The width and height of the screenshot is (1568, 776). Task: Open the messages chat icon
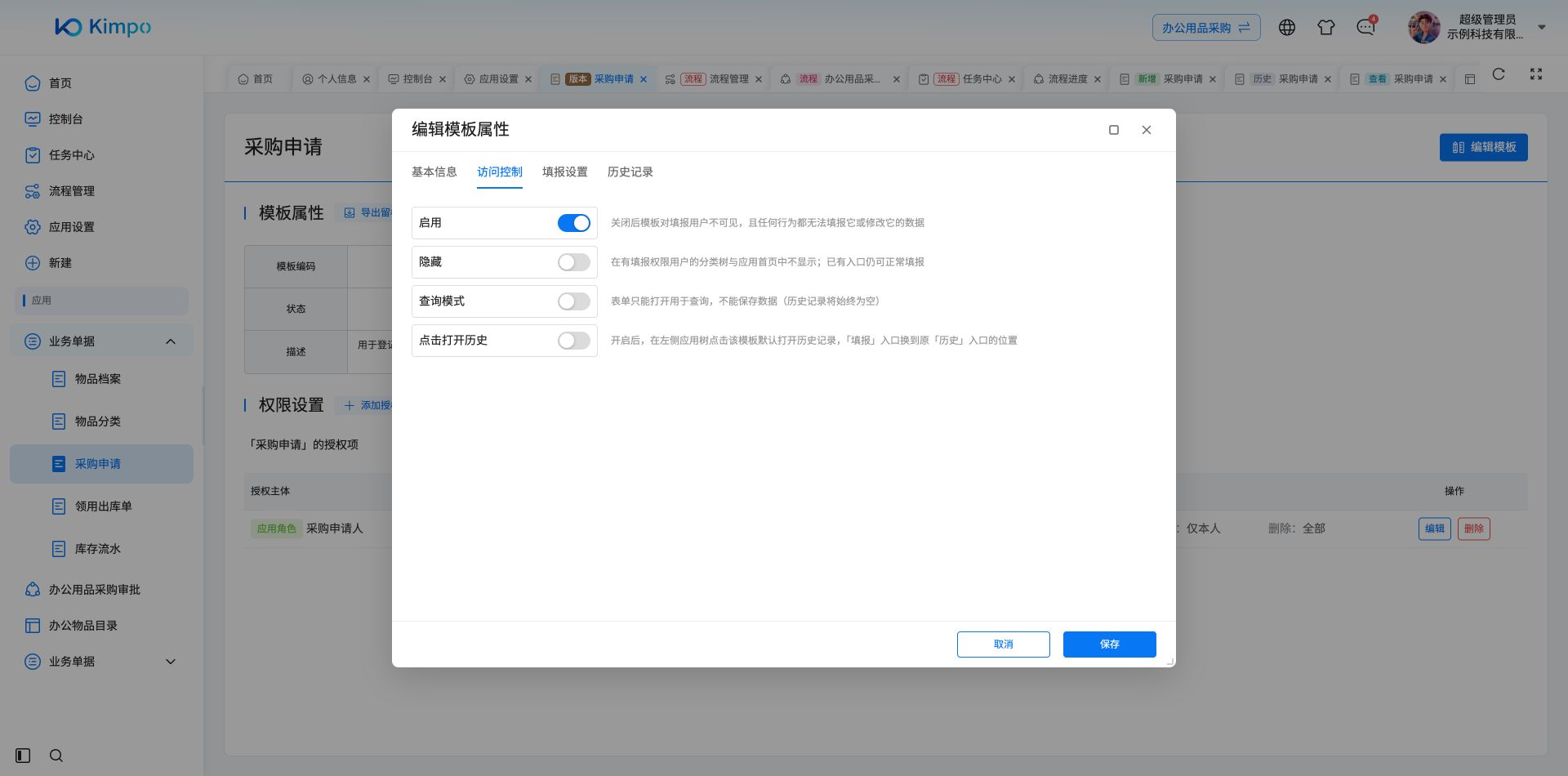tap(1365, 28)
